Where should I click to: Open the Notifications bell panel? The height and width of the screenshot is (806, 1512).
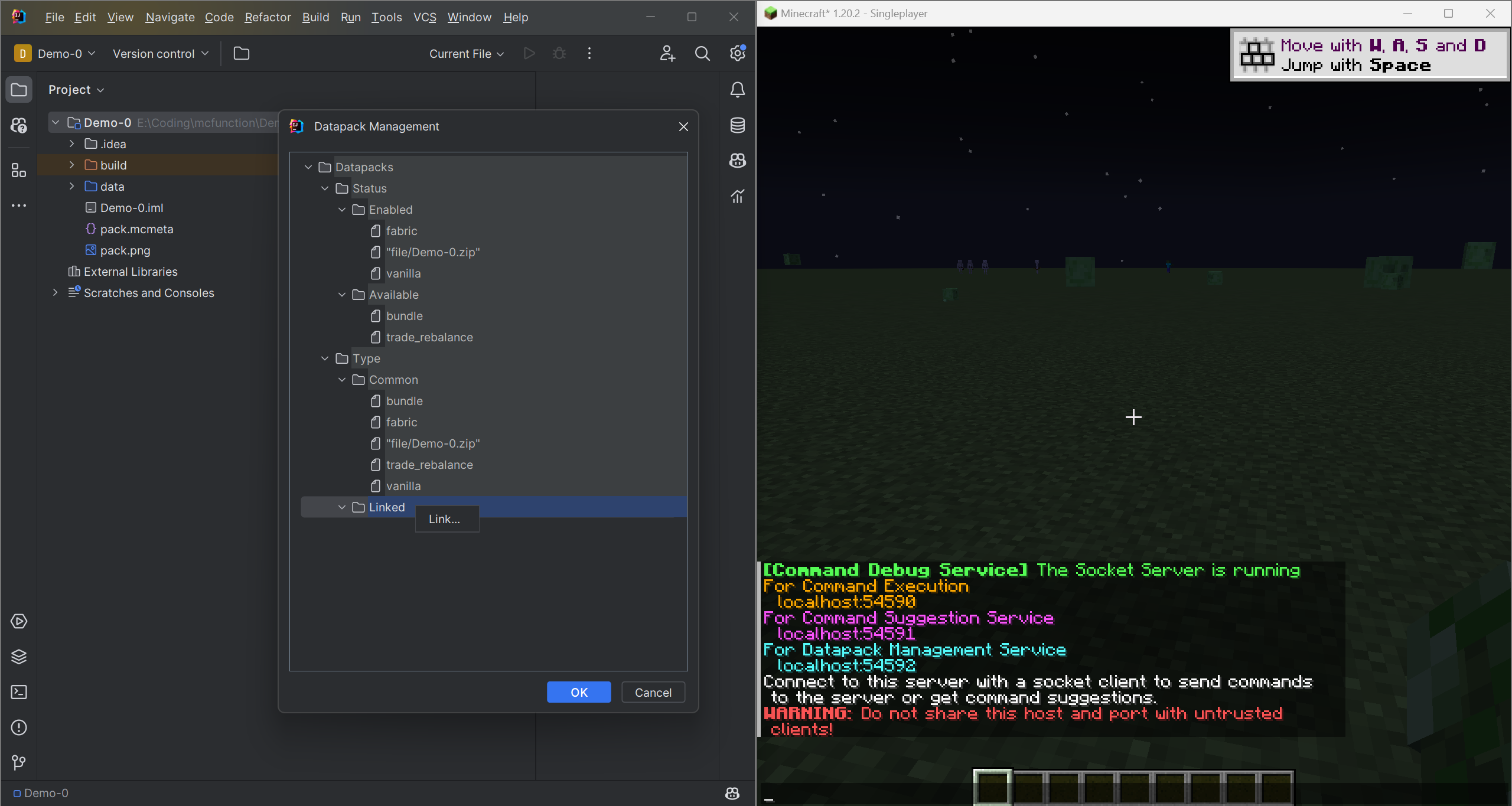click(x=737, y=90)
